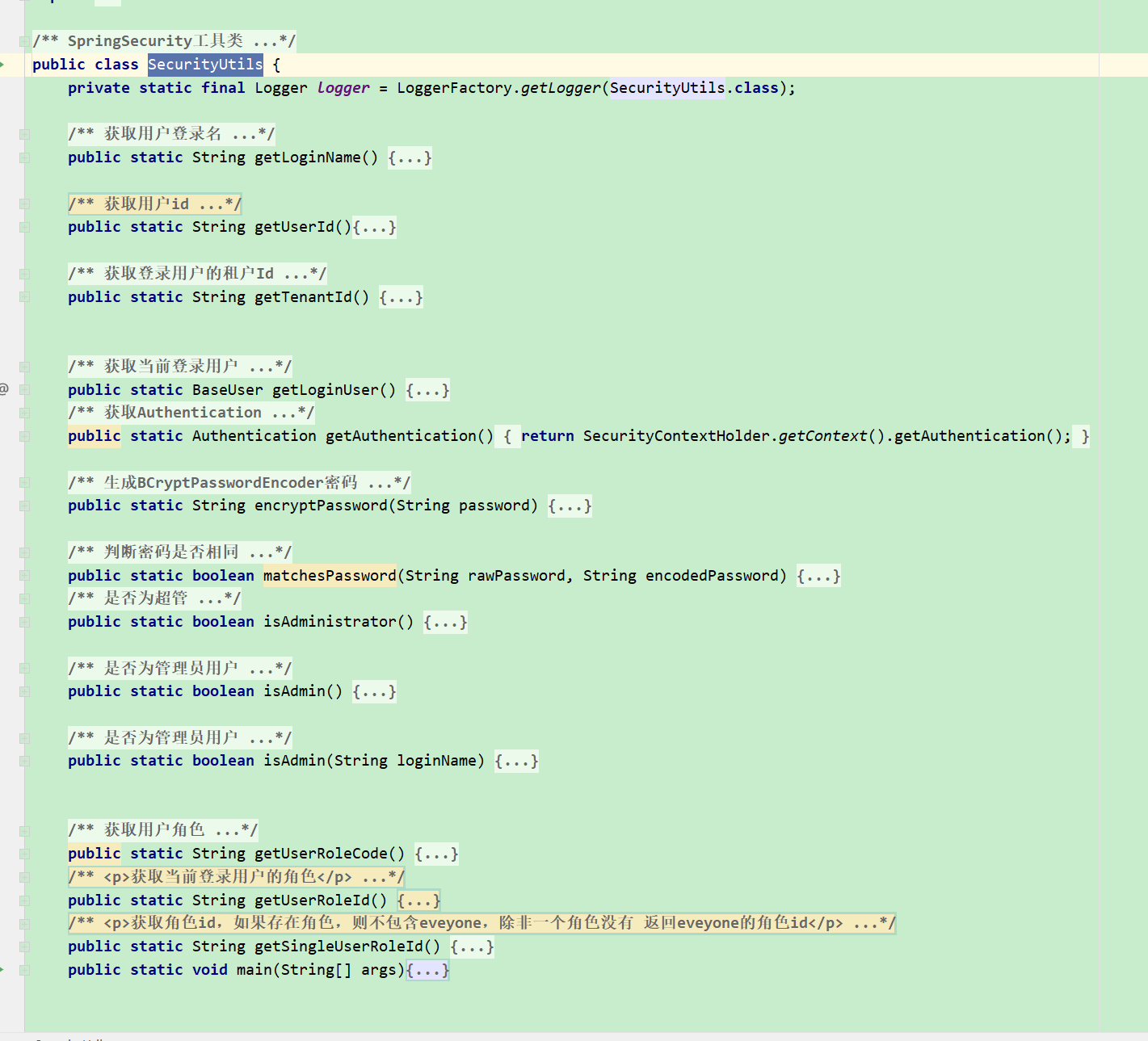Click the run icon beside SecurityUtils class
1148x1041 pixels.
[2, 65]
